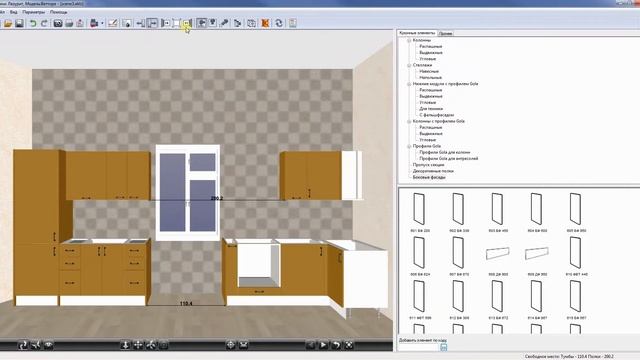Click the window in the 3D kitchen view

coord(188,193)
